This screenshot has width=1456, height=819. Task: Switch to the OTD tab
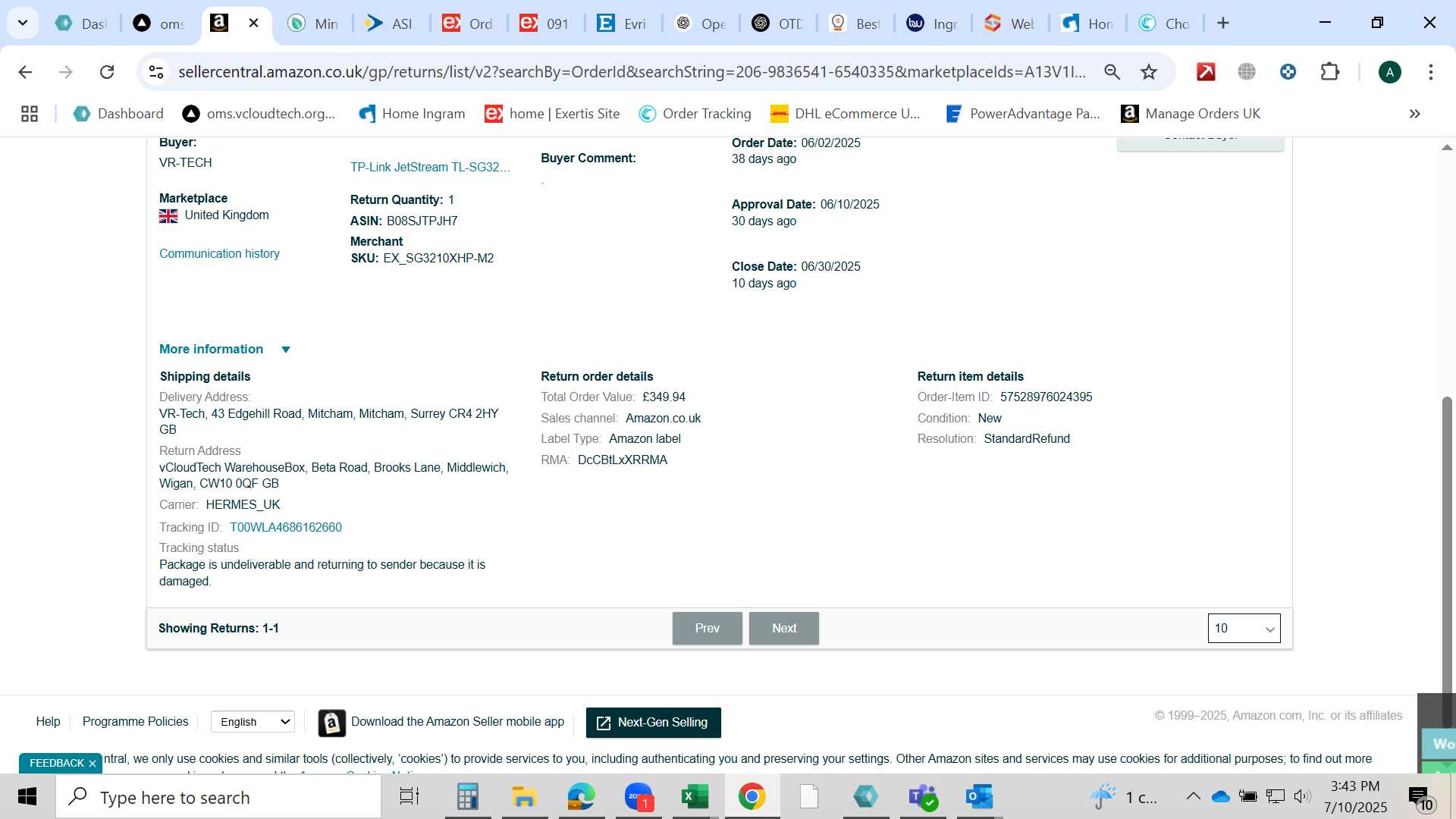click(777, 24)
